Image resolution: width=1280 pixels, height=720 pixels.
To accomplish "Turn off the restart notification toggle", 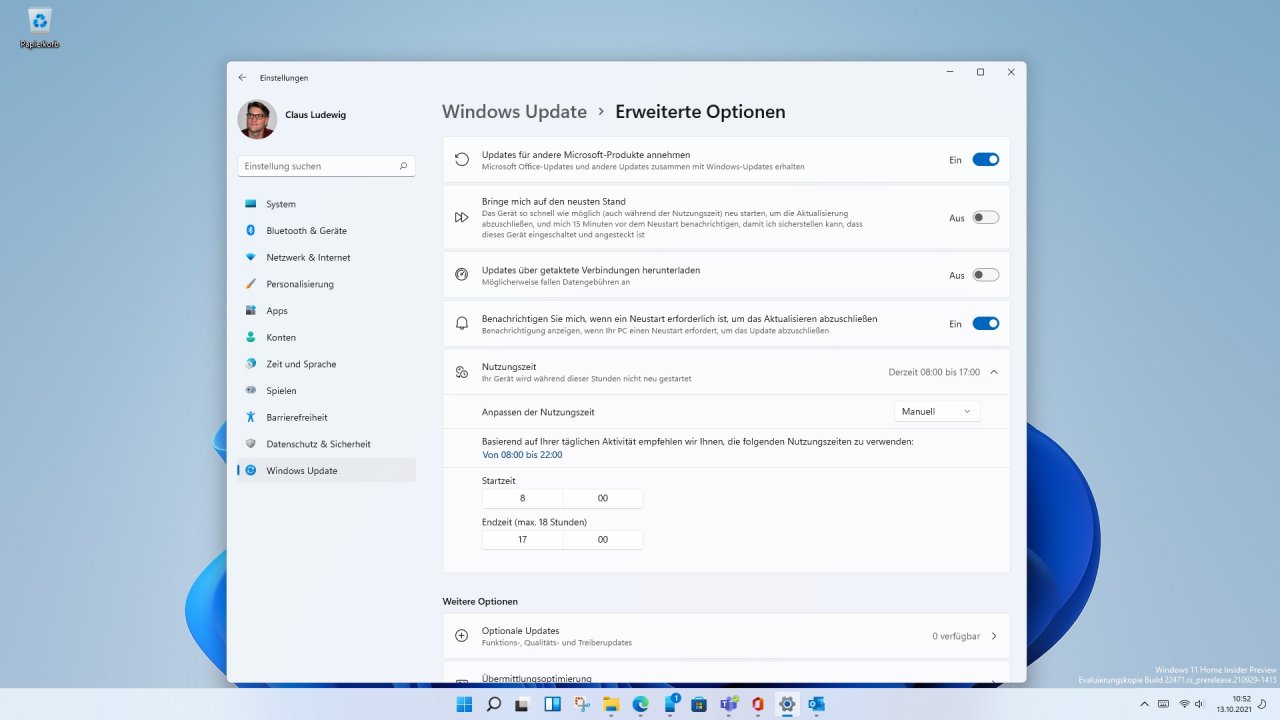I will pyautogui.click(x=985, y=324).
